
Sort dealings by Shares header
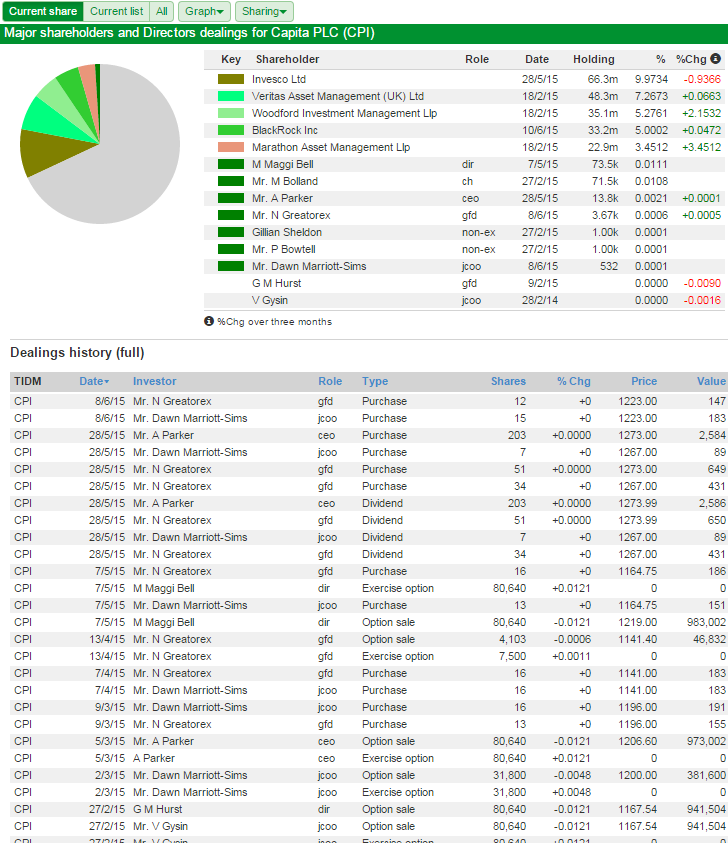[x=508, y=381]
